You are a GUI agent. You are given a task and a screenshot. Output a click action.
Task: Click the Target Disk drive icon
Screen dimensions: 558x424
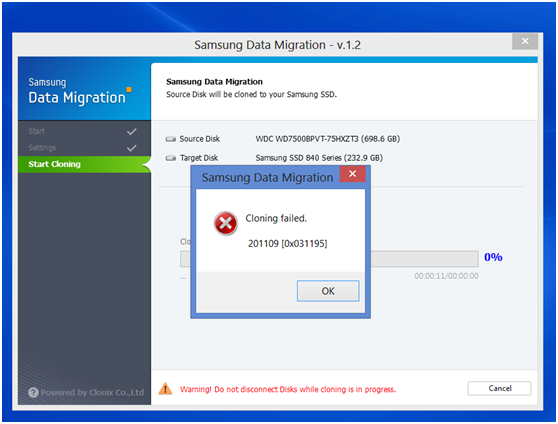[x=170, y=158]
